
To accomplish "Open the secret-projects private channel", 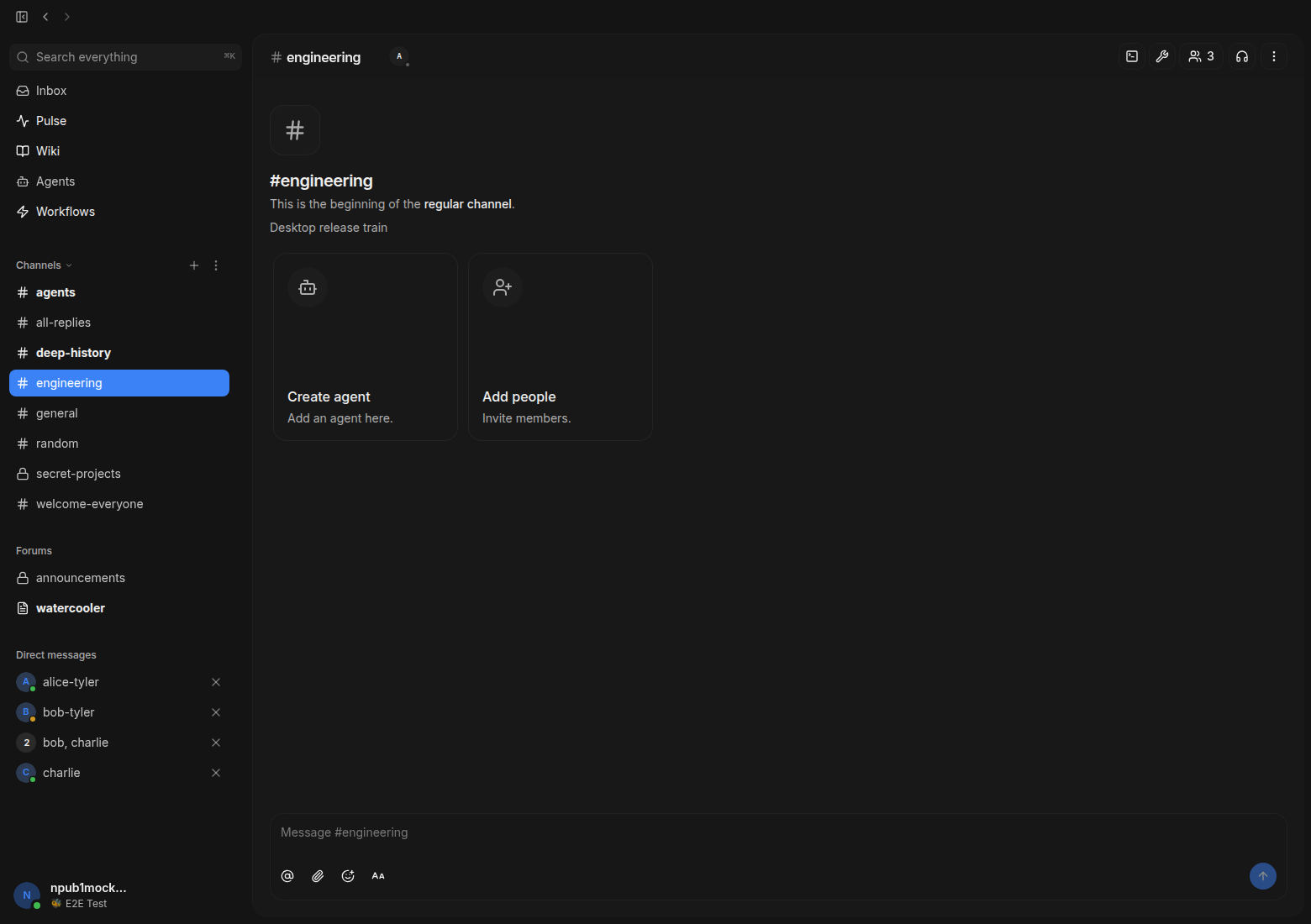I will (119, 474).
